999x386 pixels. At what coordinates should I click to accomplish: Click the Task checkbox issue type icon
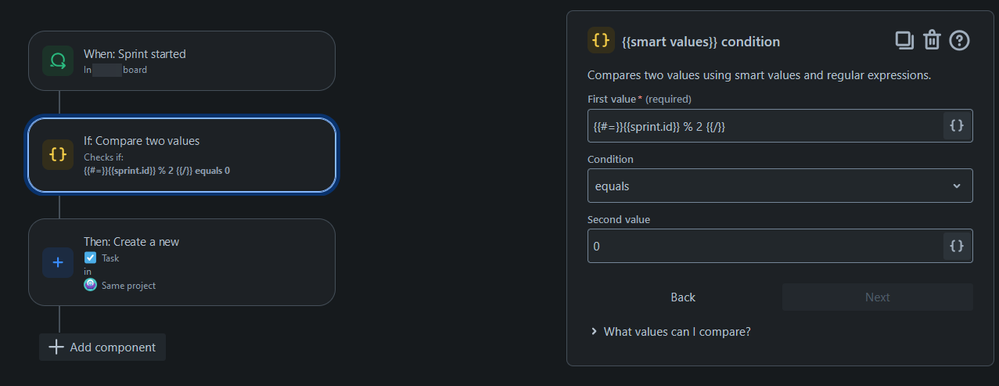click(x=90, y=258)
